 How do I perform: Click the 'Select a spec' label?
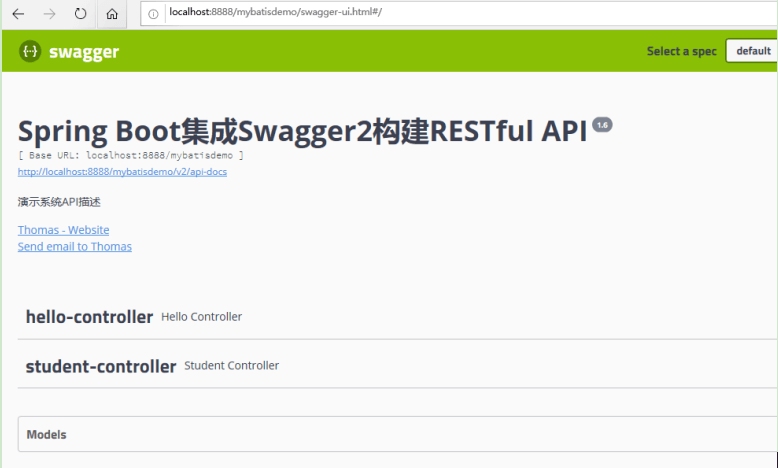(x=682, y=51)
